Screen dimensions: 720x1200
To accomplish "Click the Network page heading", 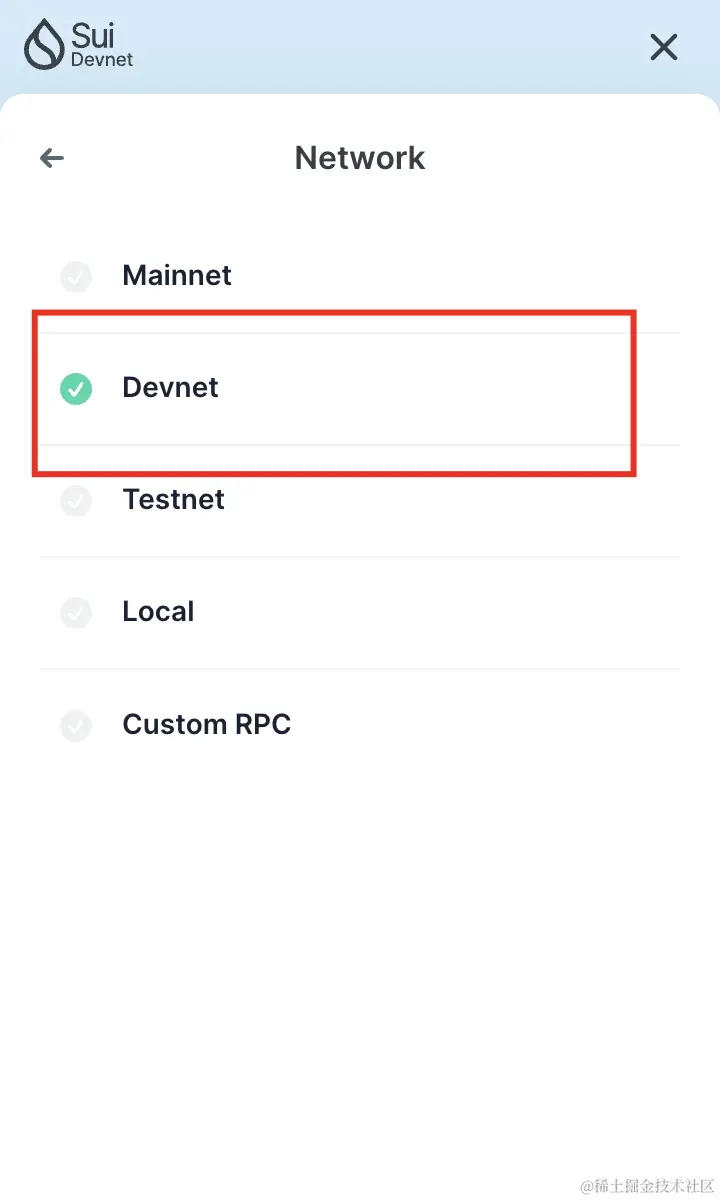I will tap(360, 158).
